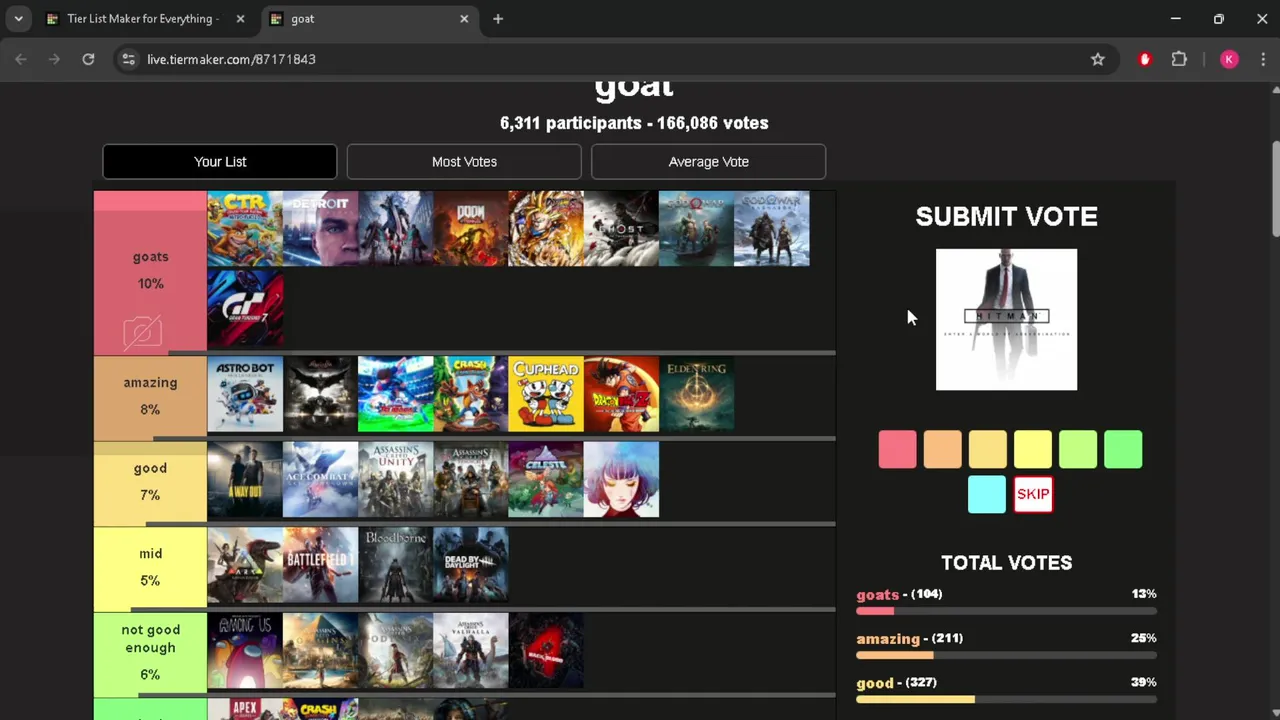Select the Ghost of Tsushima cover
Viewport: 1280px width, 720px height.
621,228
